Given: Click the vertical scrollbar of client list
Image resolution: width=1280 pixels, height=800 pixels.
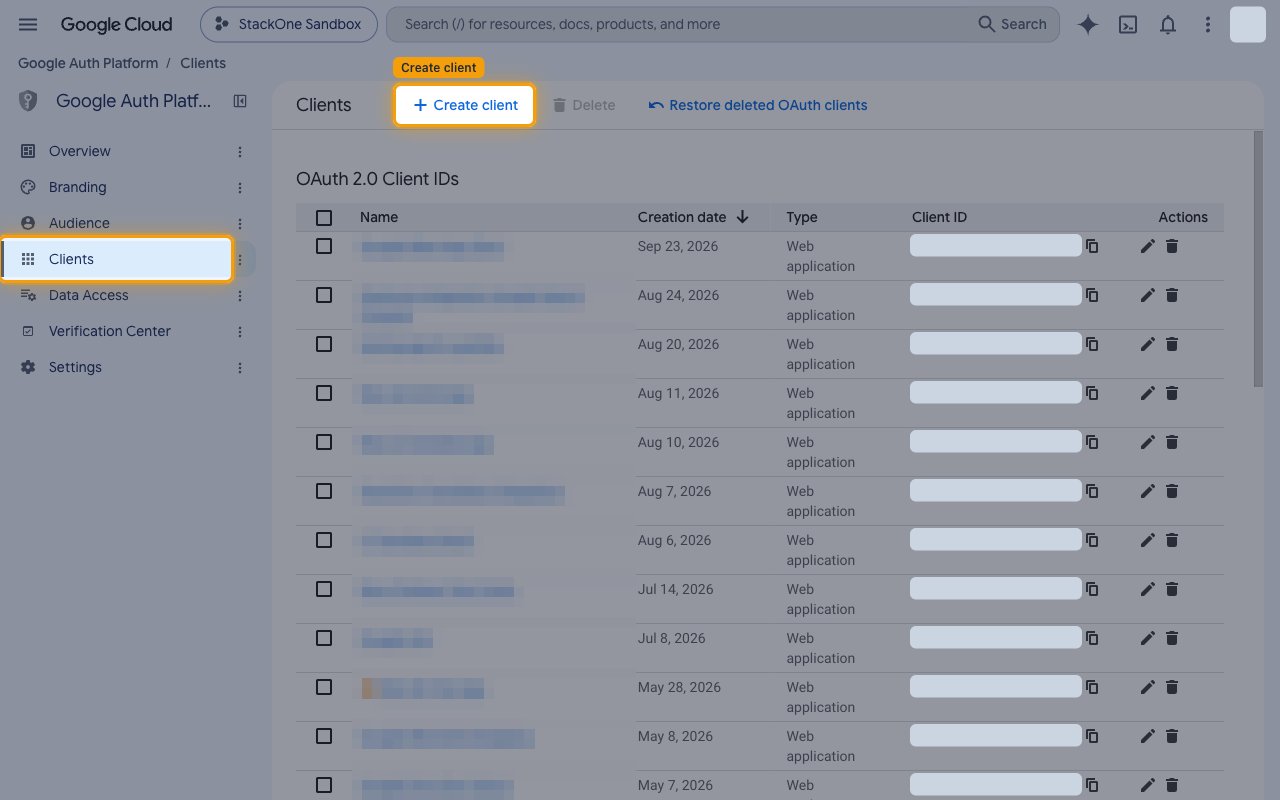Looking at the screenshot, I should tap(1258, 260).
